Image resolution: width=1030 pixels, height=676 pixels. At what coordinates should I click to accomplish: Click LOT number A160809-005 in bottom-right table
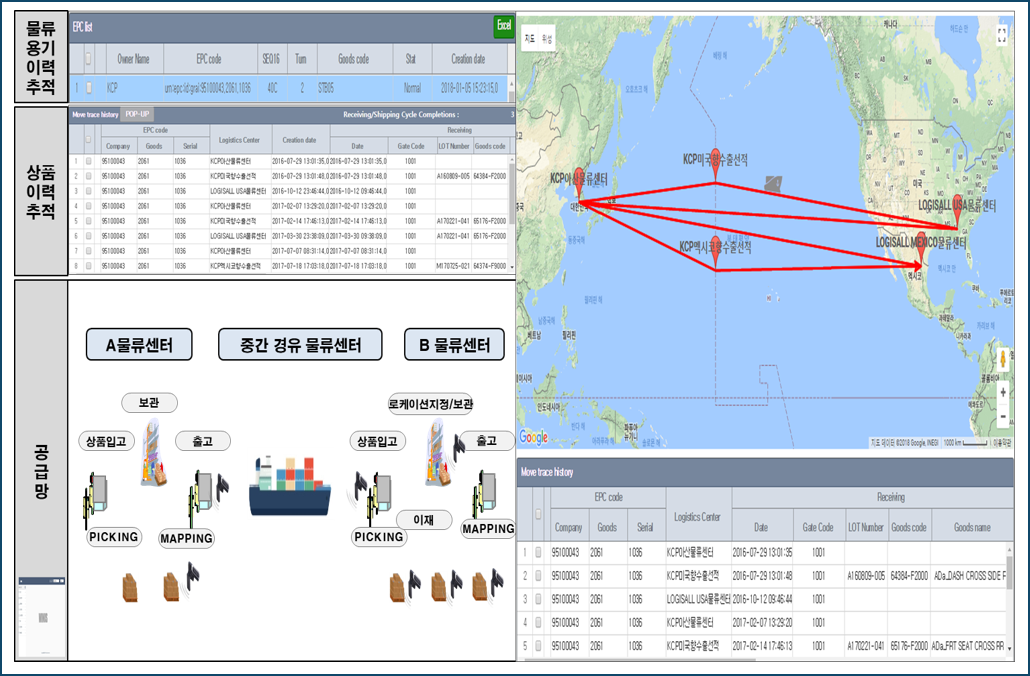coord(866,576)
